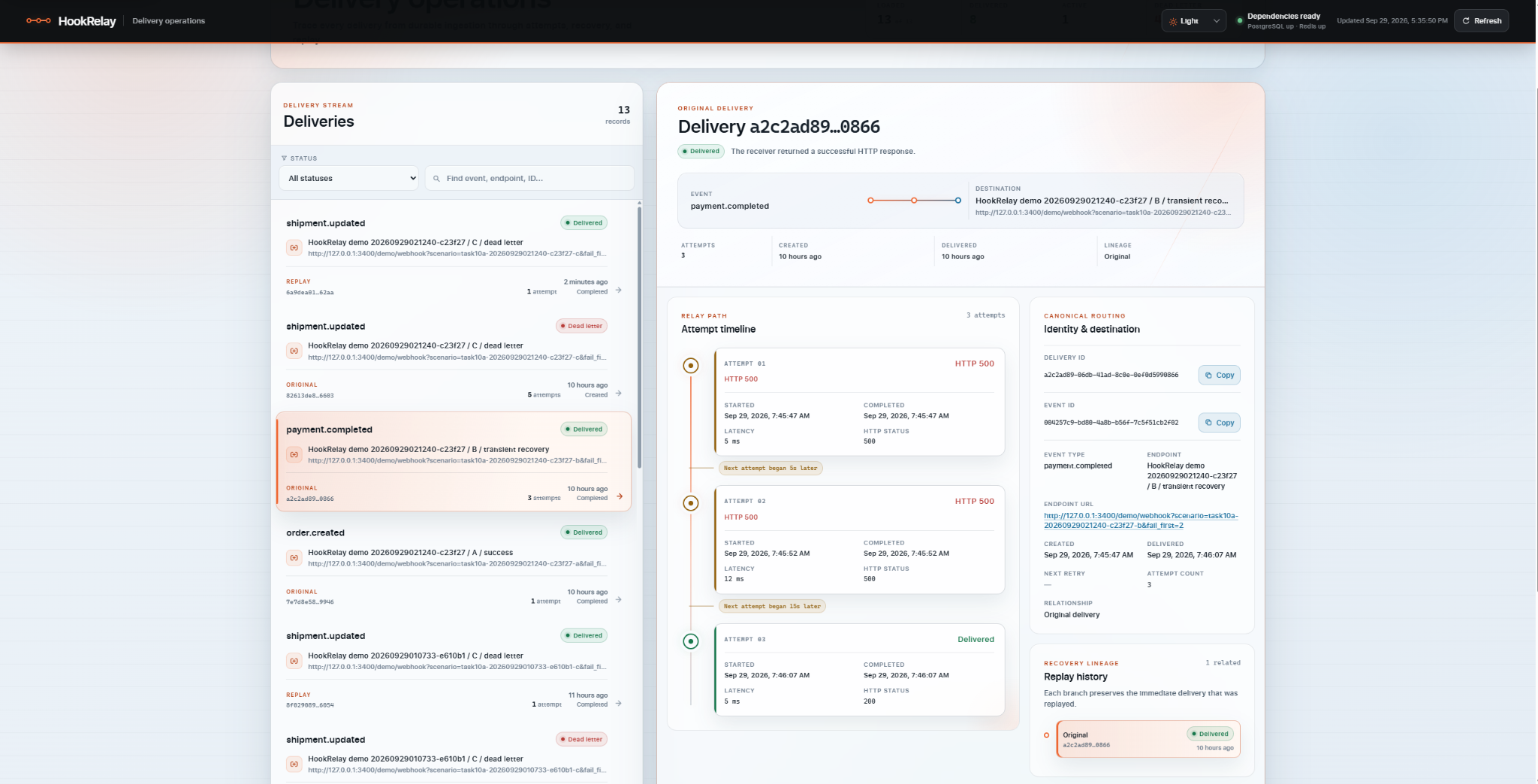Open replay delivery 8f029089 arrow
Screen dimensions: 1538x784
[x=619, y=704]
